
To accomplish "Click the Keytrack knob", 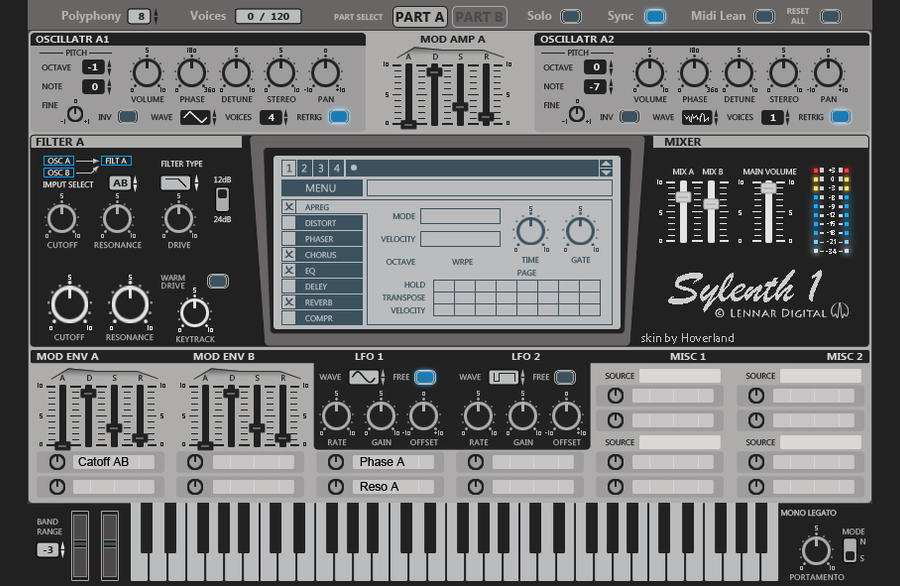I will (x=195, y=313).
